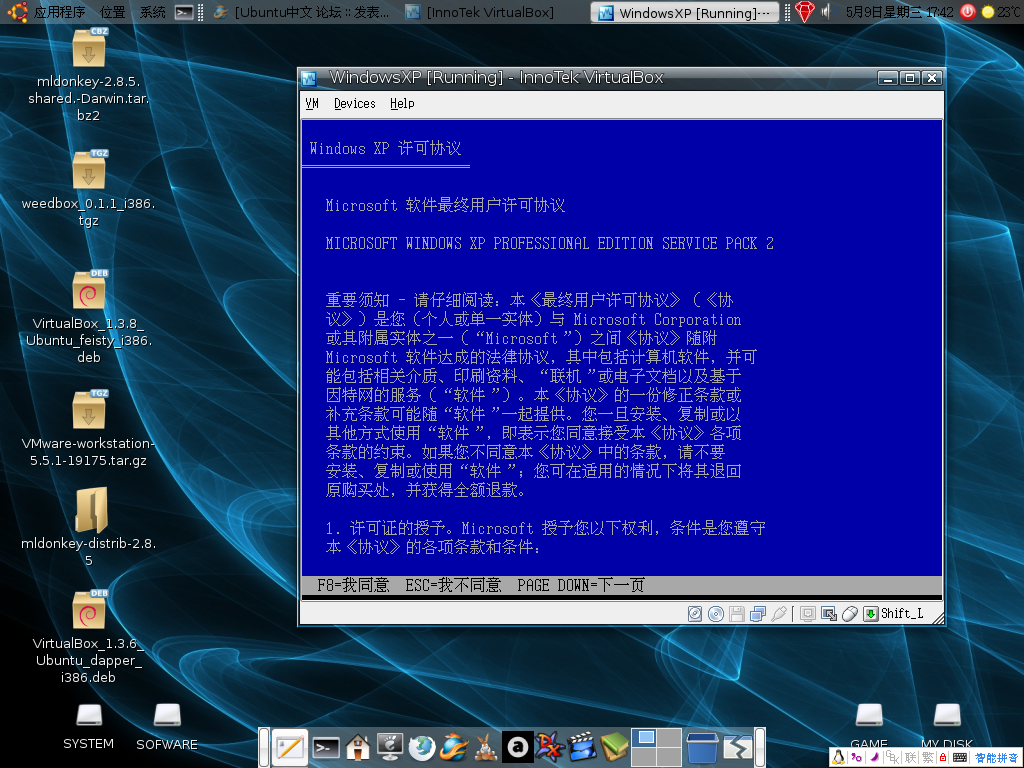Open the Help menu in VirtualBox

coord(402,104)
